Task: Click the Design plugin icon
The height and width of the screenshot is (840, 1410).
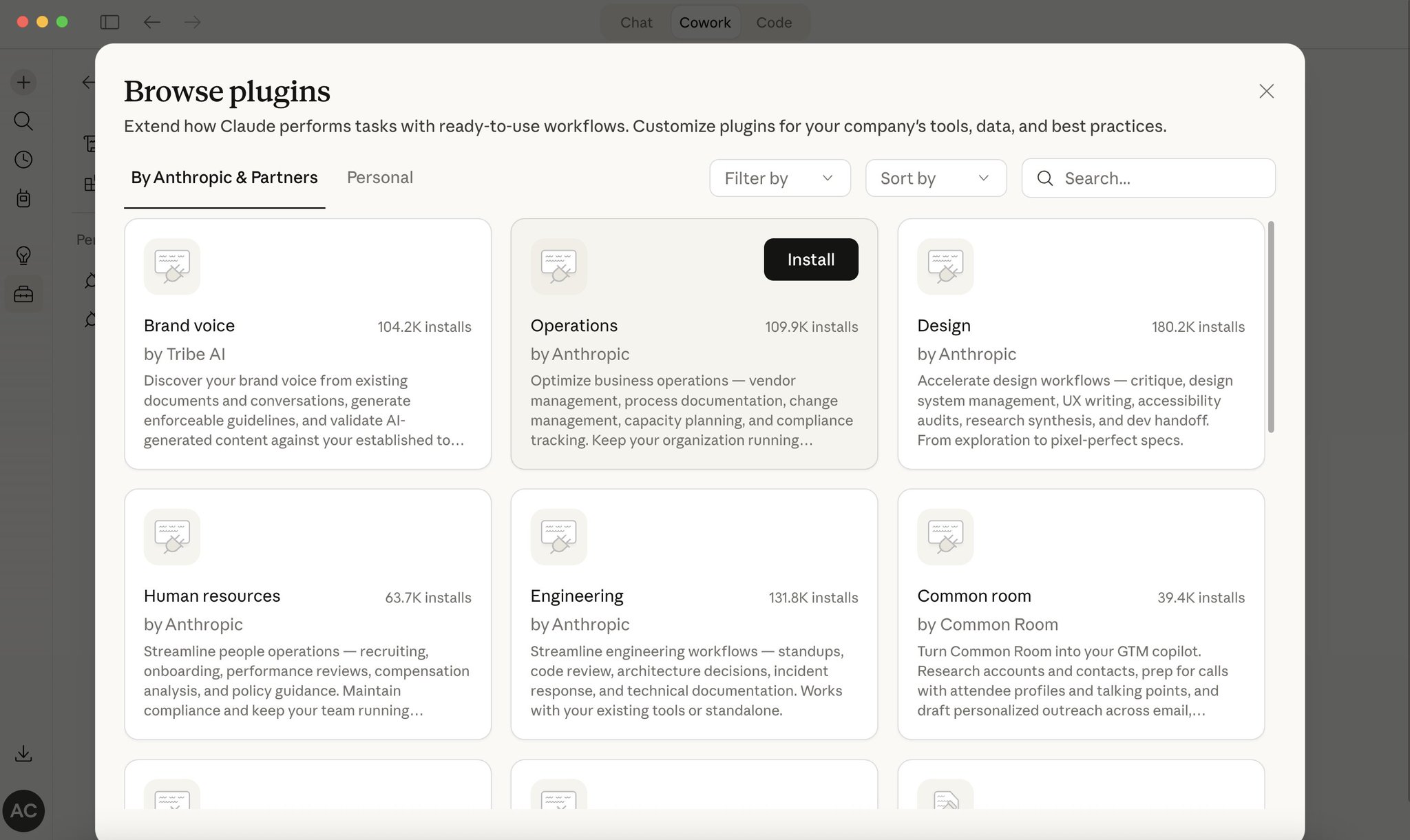Action: [945, 266]
